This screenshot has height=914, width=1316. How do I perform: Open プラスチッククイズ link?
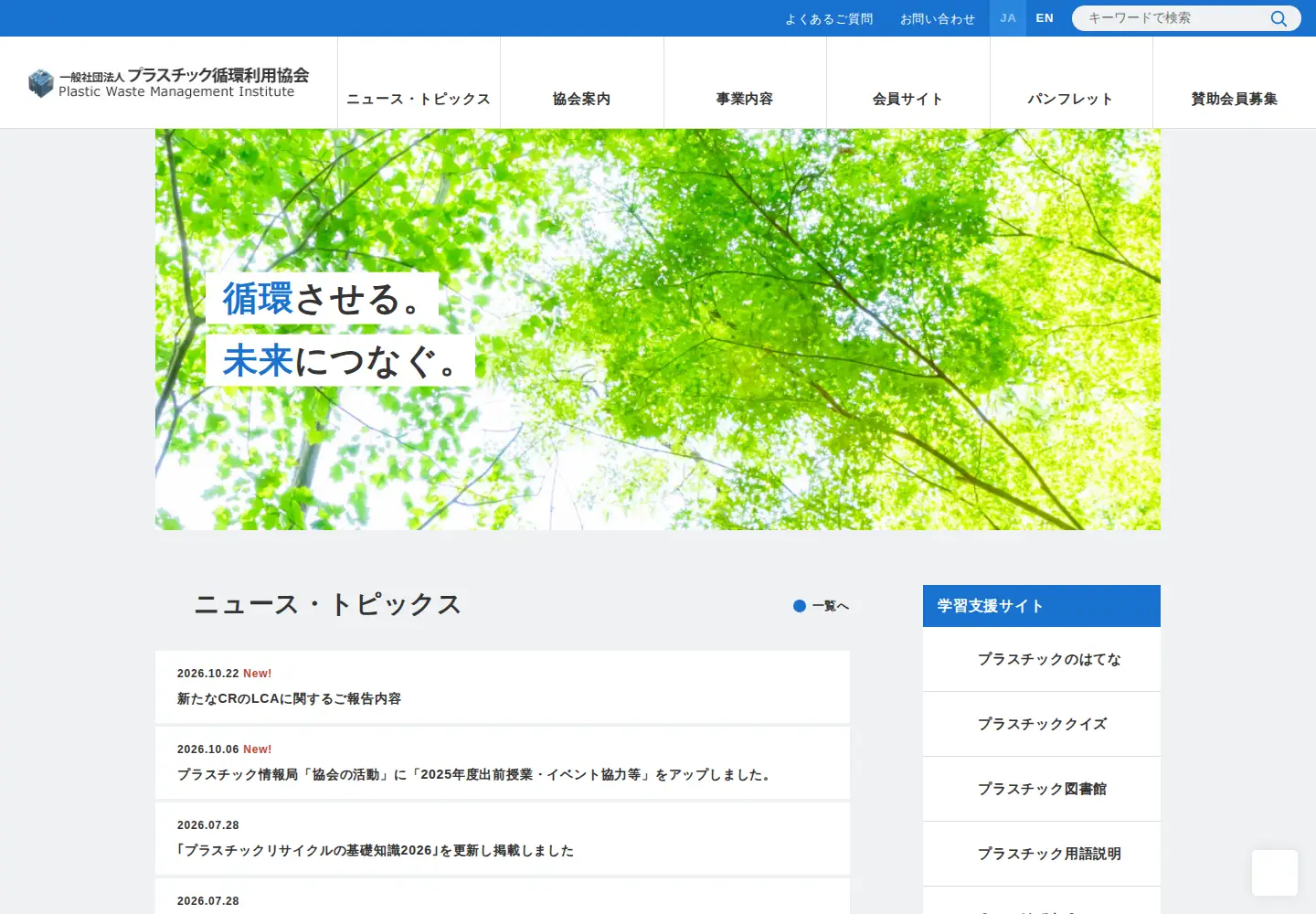[x=1042, y=724]
